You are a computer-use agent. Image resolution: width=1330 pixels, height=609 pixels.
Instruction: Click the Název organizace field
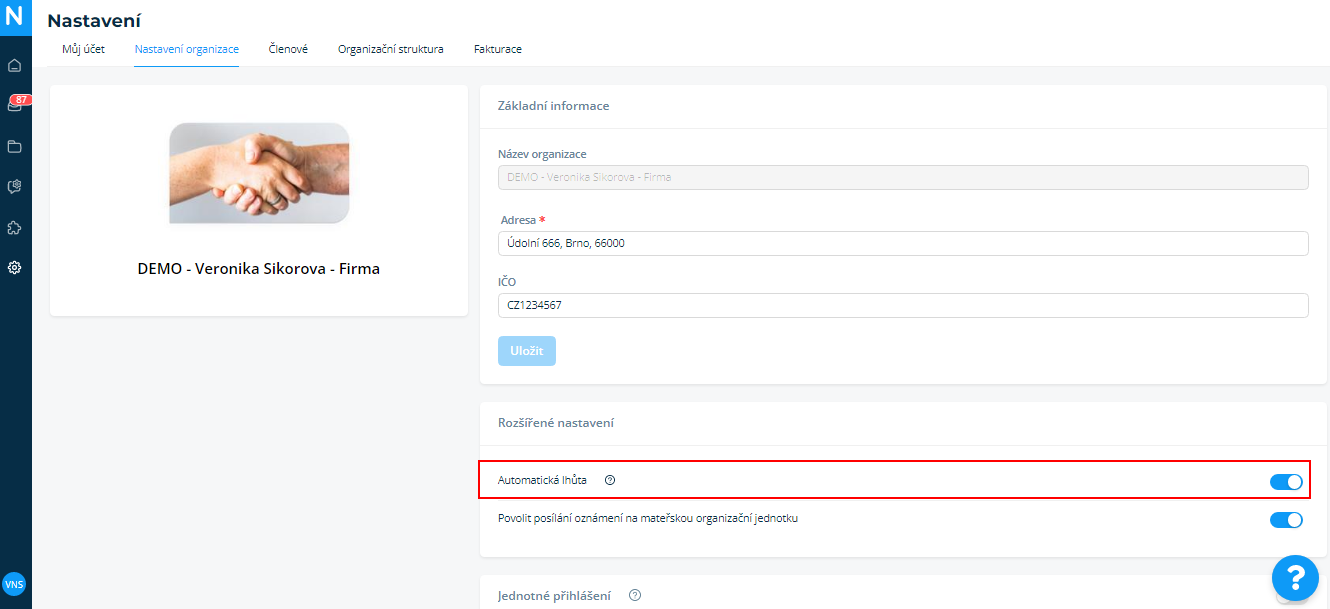pos(903,177)
